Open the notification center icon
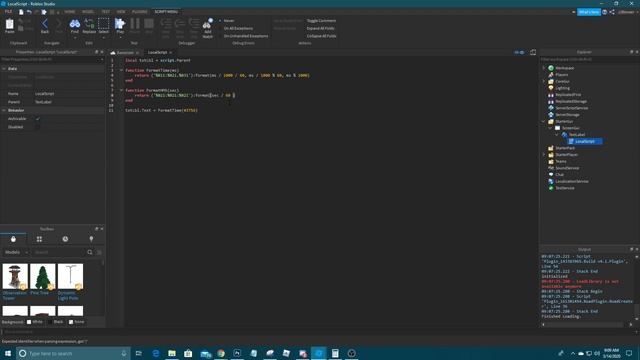This screenshot has height=360, width=640. pyautogui.click(x=629, y=353)
